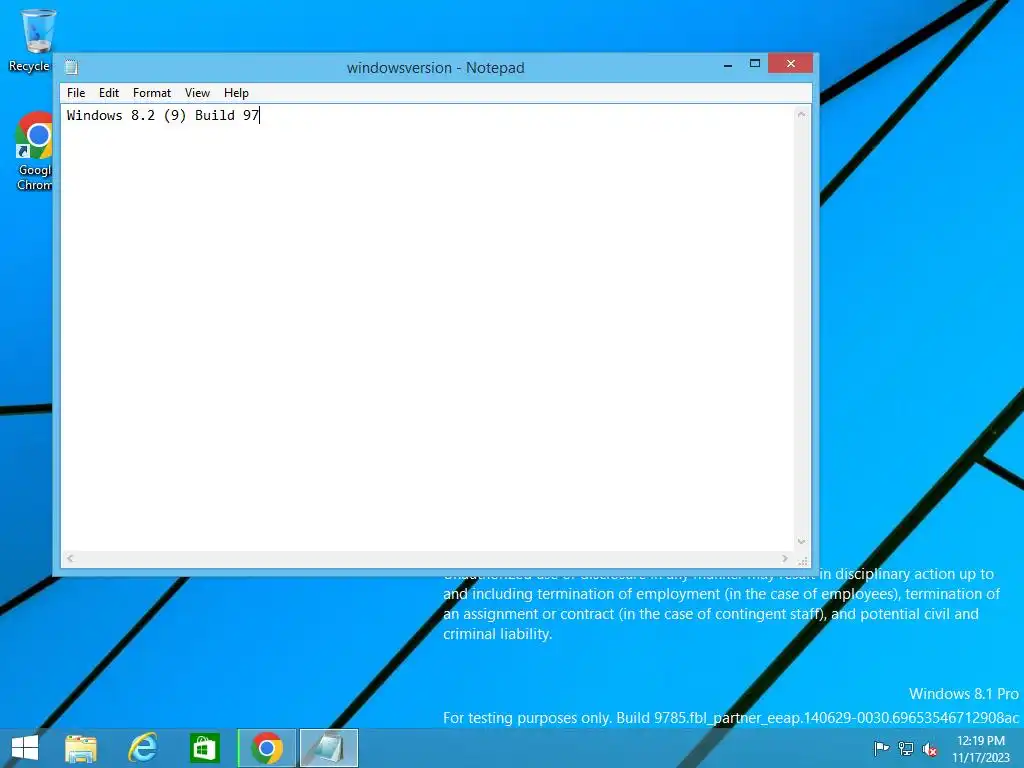Launch Internet Explorer from the taskbar
This screenshot has height=768, width=1024.
(142, 748)
